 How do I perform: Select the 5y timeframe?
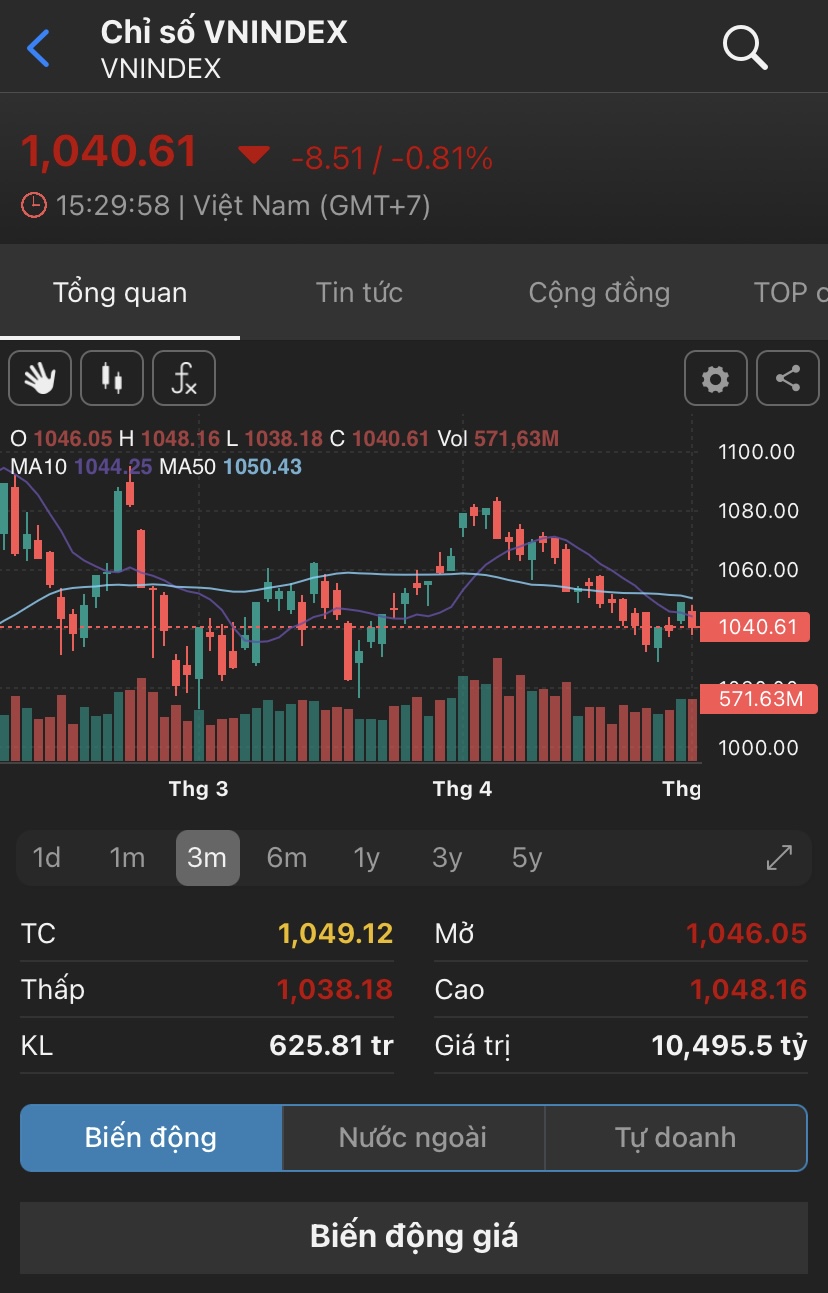point(527,858)
